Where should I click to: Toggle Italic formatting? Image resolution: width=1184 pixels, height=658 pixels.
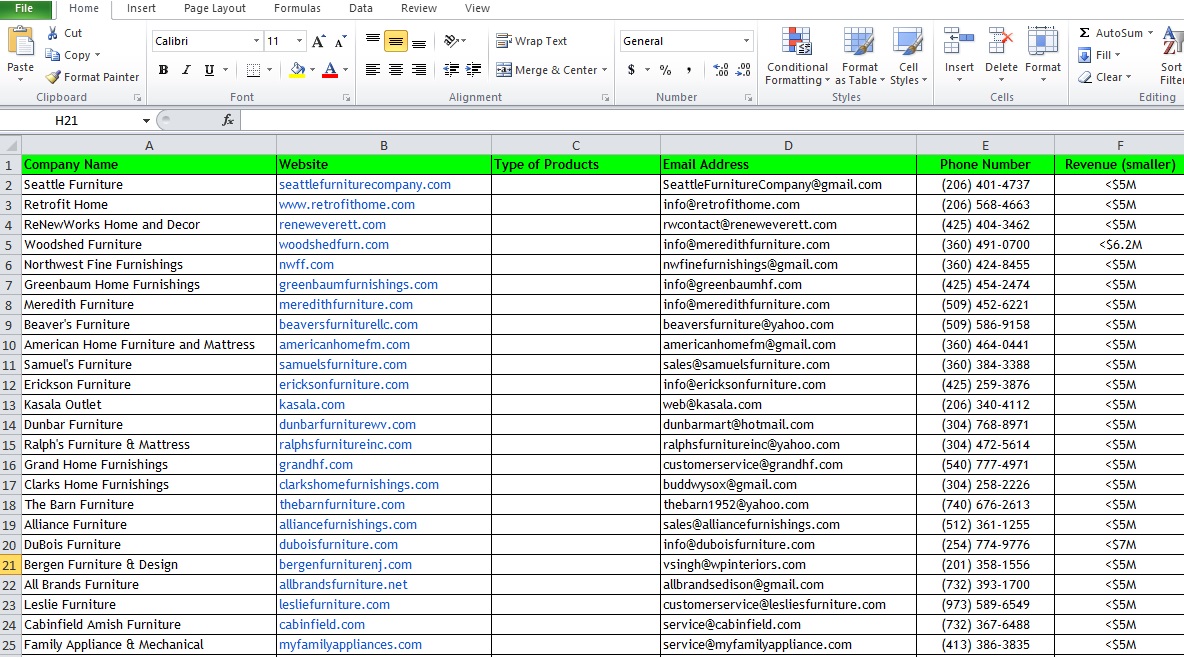coord(186,70)
